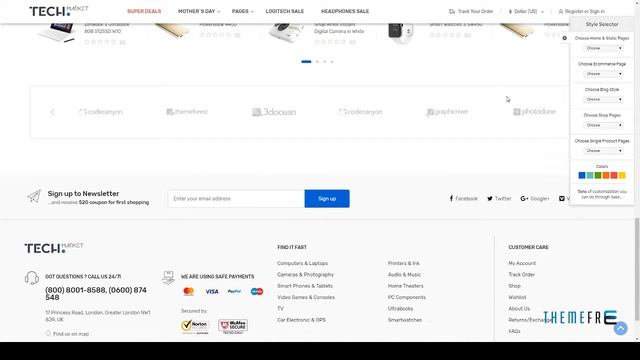Click the paper plane newsletter icon
The width and height of the screenshot is (640, 360).
[x=34, y=196]
